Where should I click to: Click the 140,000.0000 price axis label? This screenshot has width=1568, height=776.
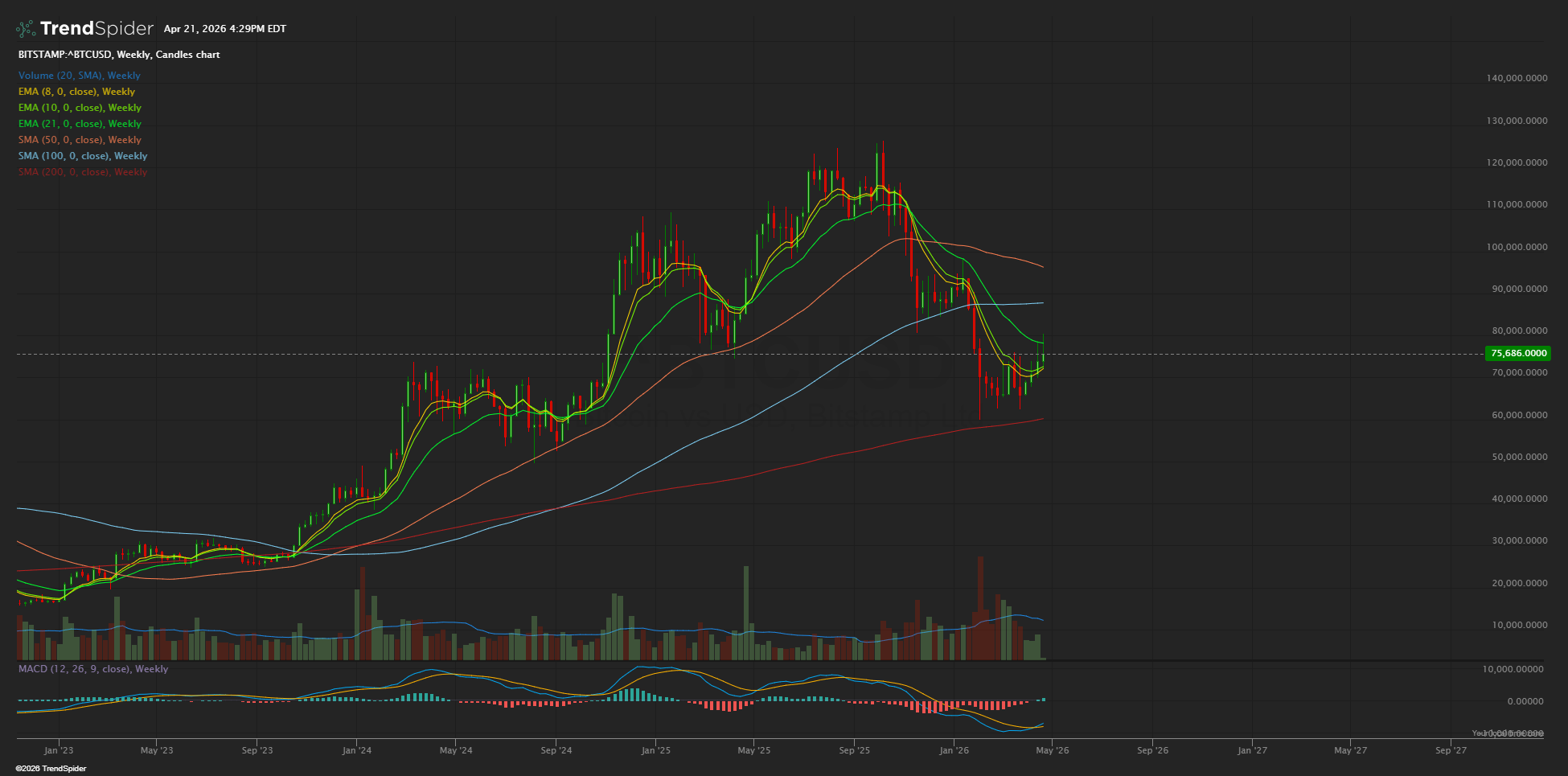tap(1516, 78)
